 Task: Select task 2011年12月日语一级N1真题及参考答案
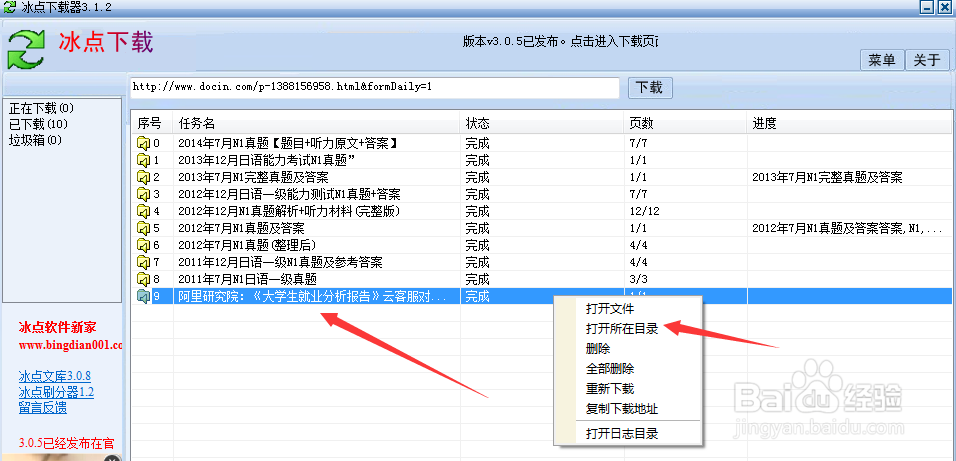280,263
